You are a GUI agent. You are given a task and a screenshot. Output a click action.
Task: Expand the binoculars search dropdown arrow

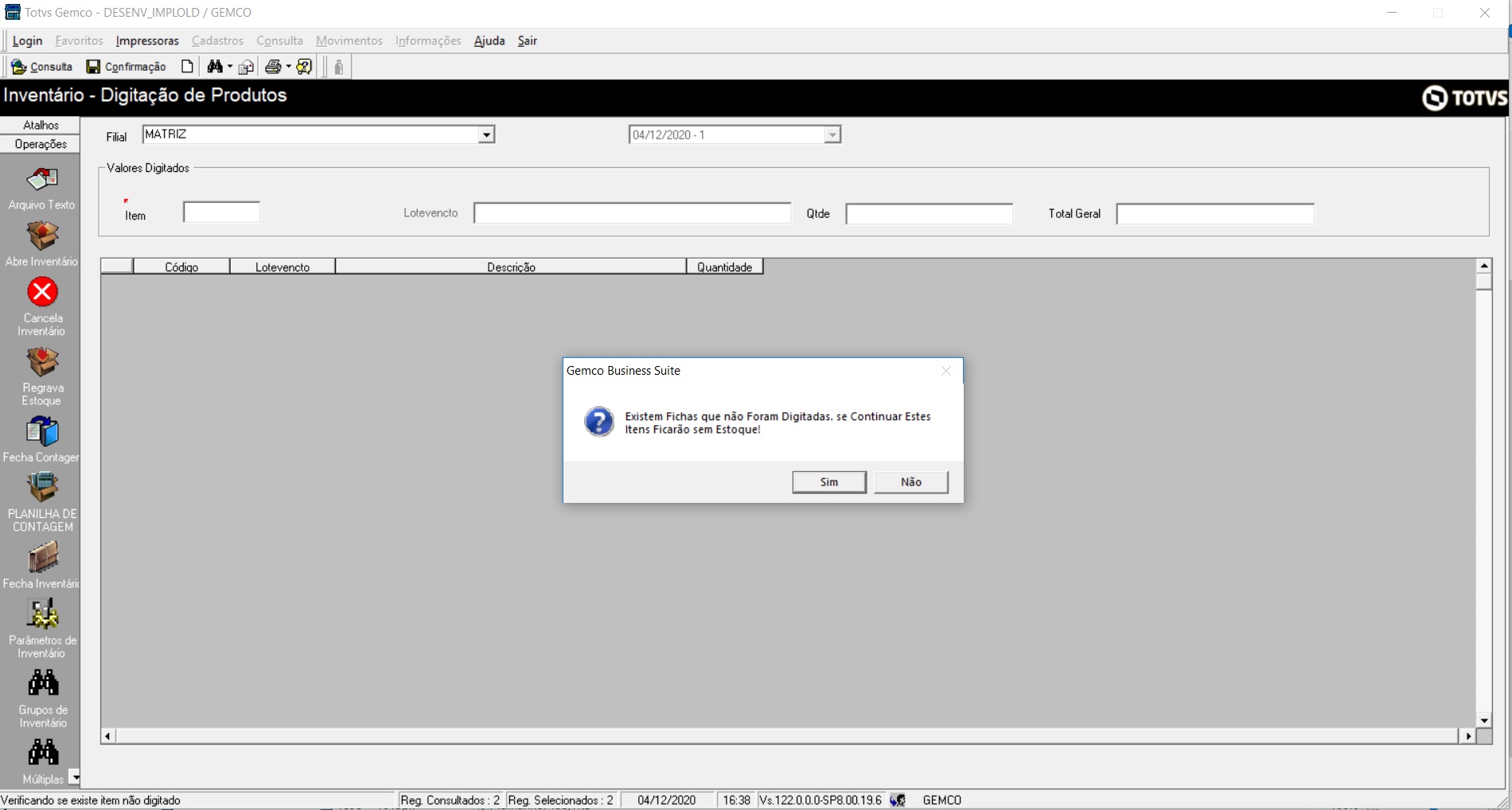pos(230,67)
